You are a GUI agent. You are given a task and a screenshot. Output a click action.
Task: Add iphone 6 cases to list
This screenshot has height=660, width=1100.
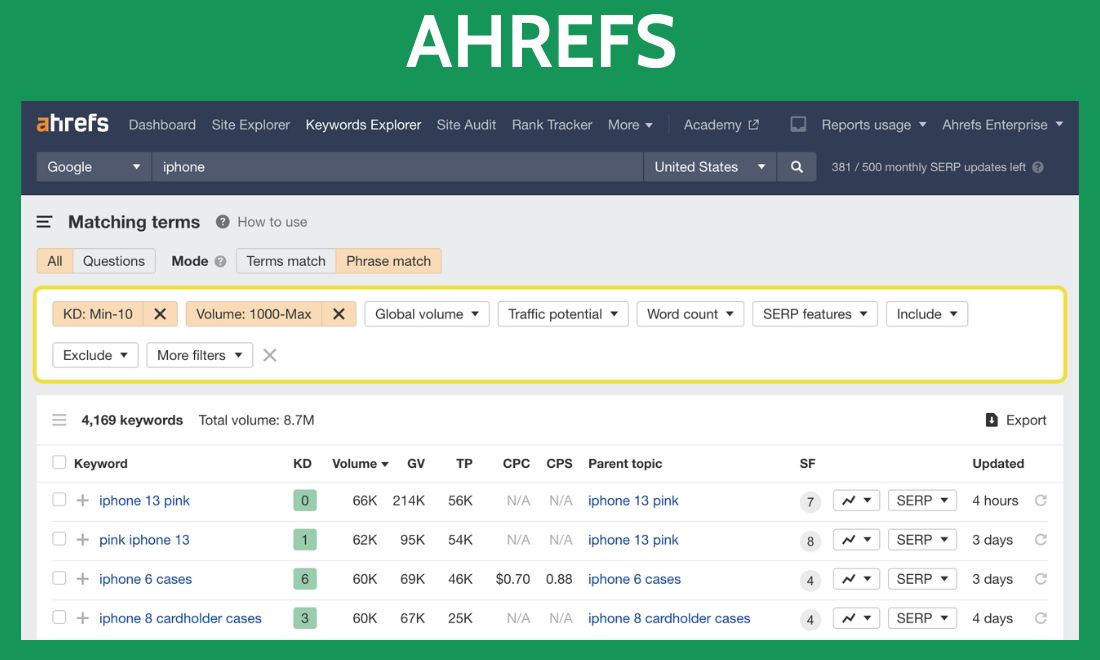tap(83, 579)
